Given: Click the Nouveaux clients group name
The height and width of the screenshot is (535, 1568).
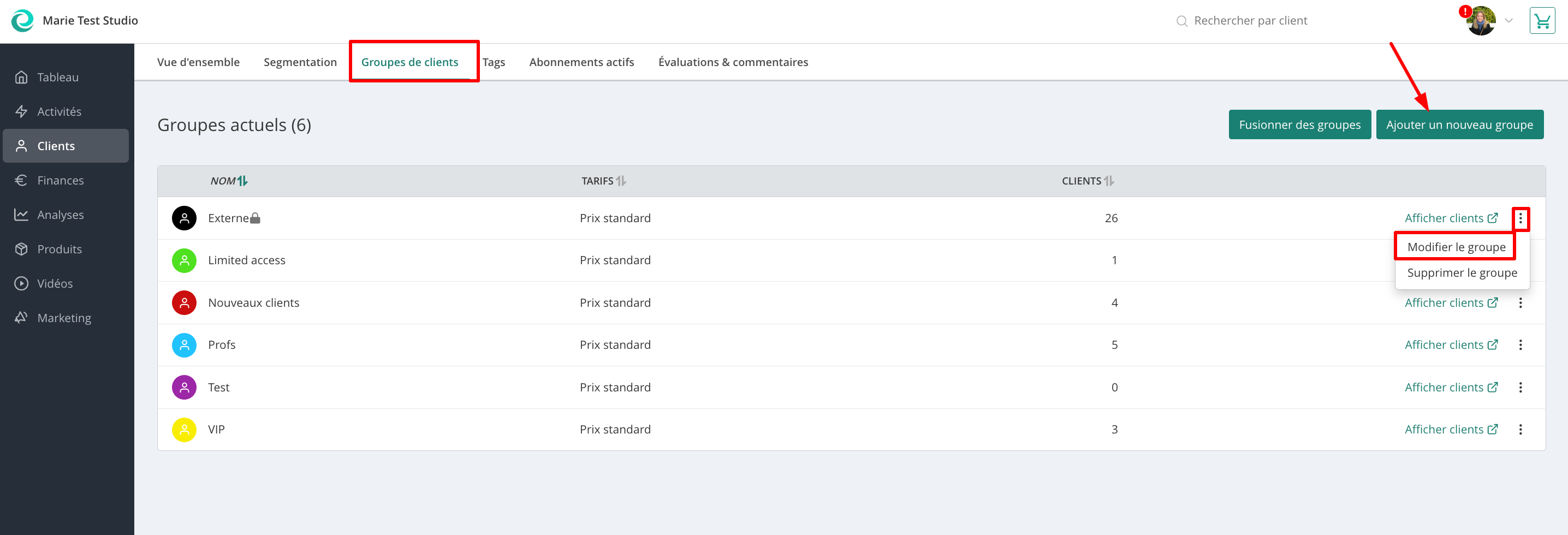Looking at the screenshot, I should pos(253,302).
